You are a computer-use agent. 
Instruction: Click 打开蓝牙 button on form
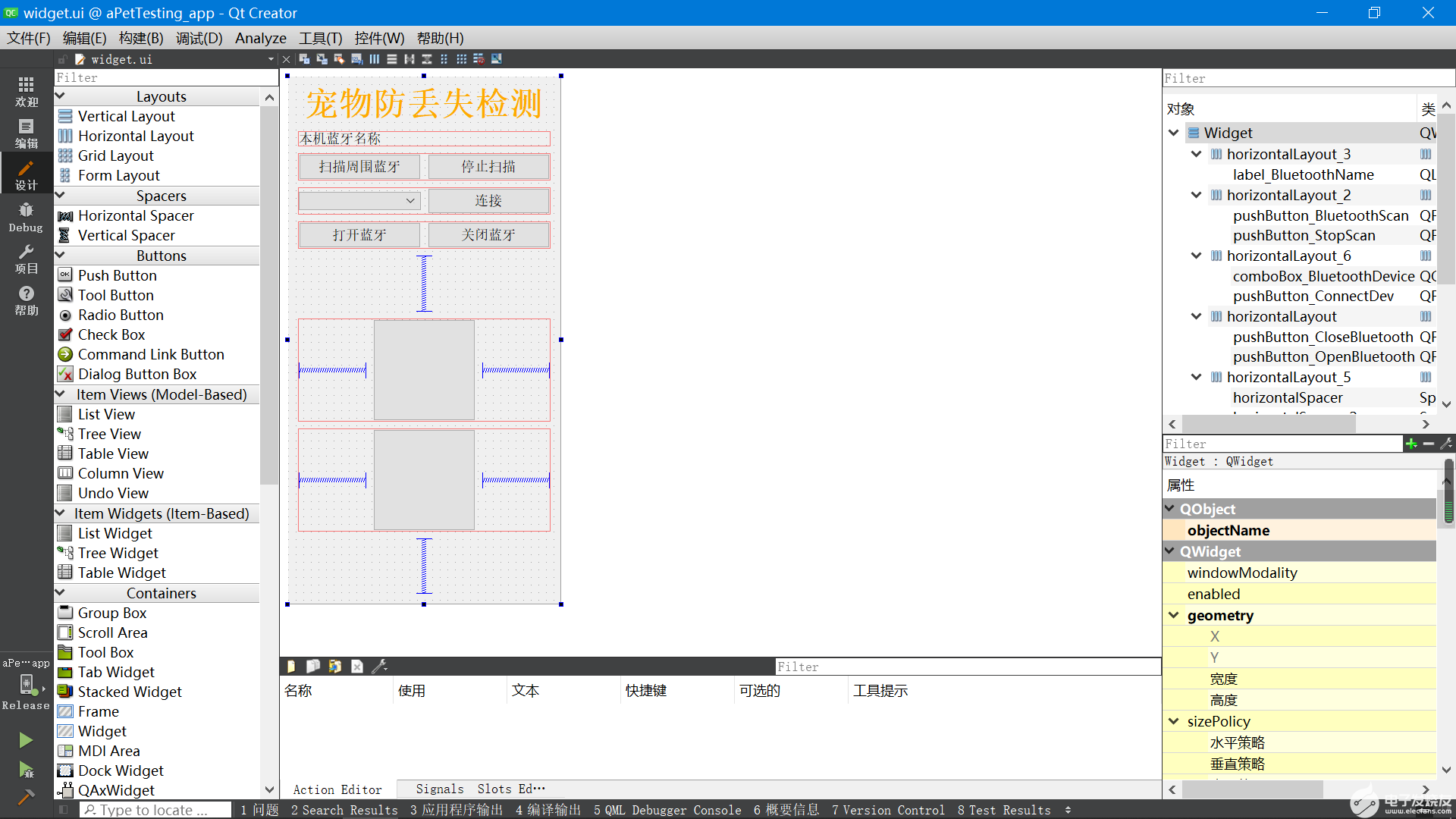point(359,235)
